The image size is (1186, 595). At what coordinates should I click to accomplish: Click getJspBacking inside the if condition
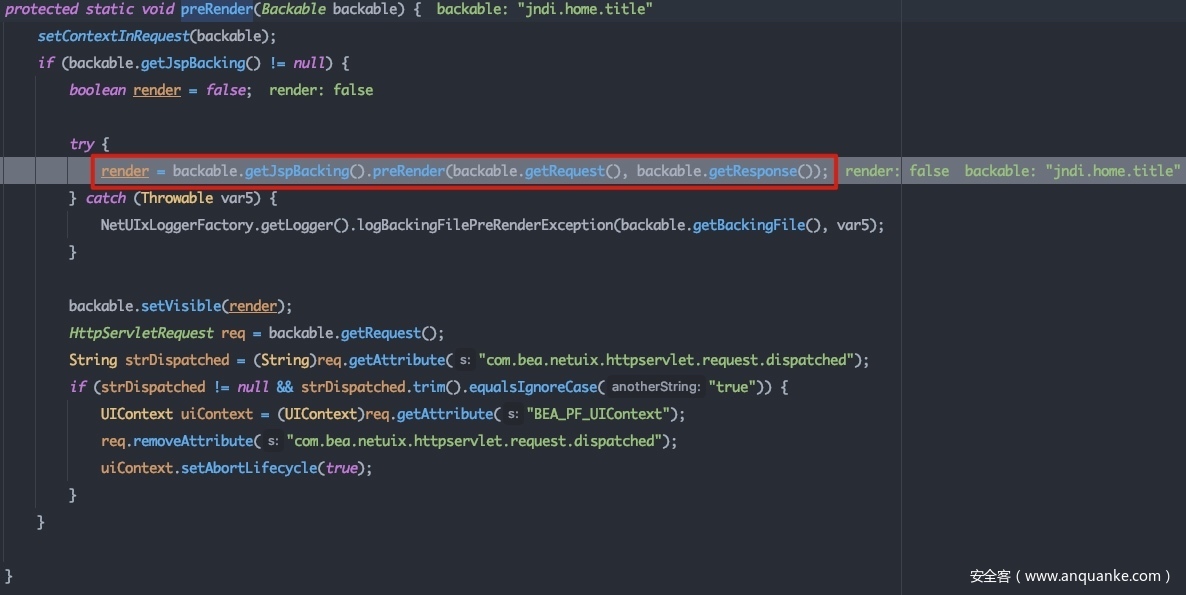tap(196, 63)
